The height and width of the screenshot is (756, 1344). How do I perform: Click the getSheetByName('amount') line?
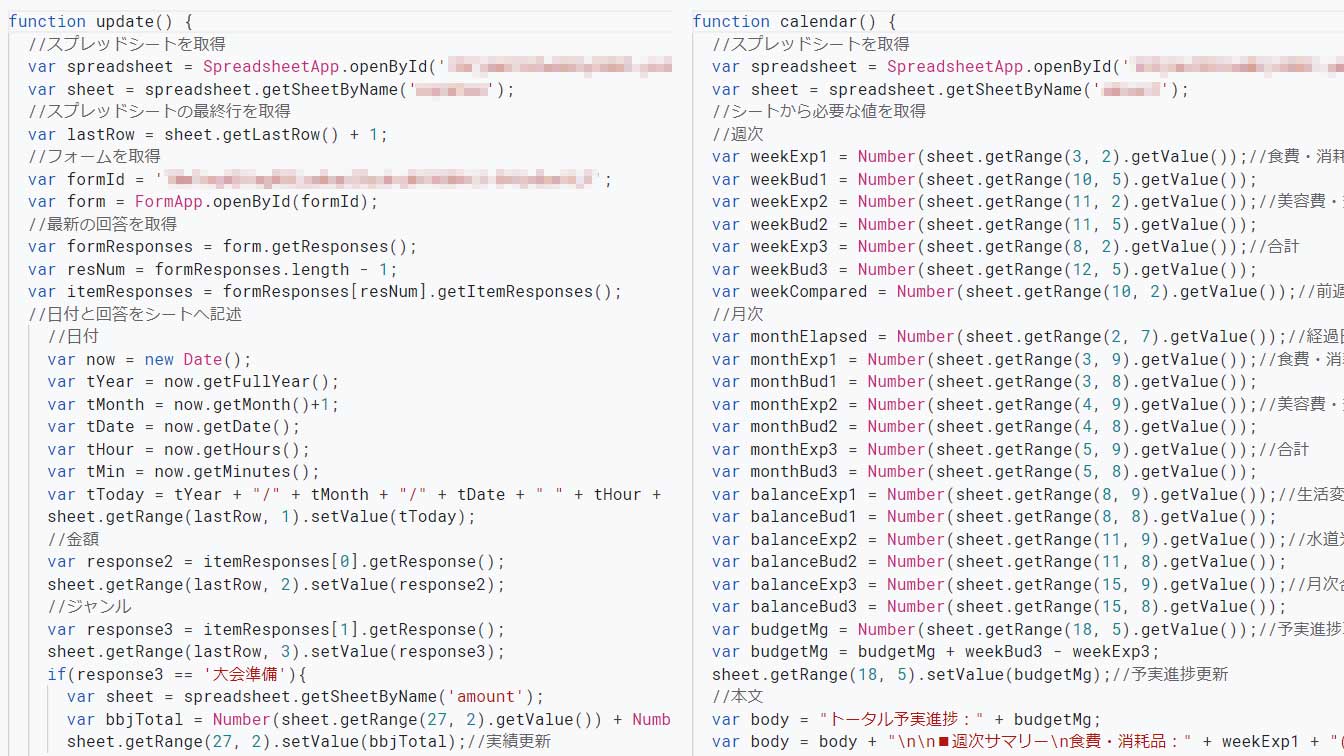coord(305,696)
